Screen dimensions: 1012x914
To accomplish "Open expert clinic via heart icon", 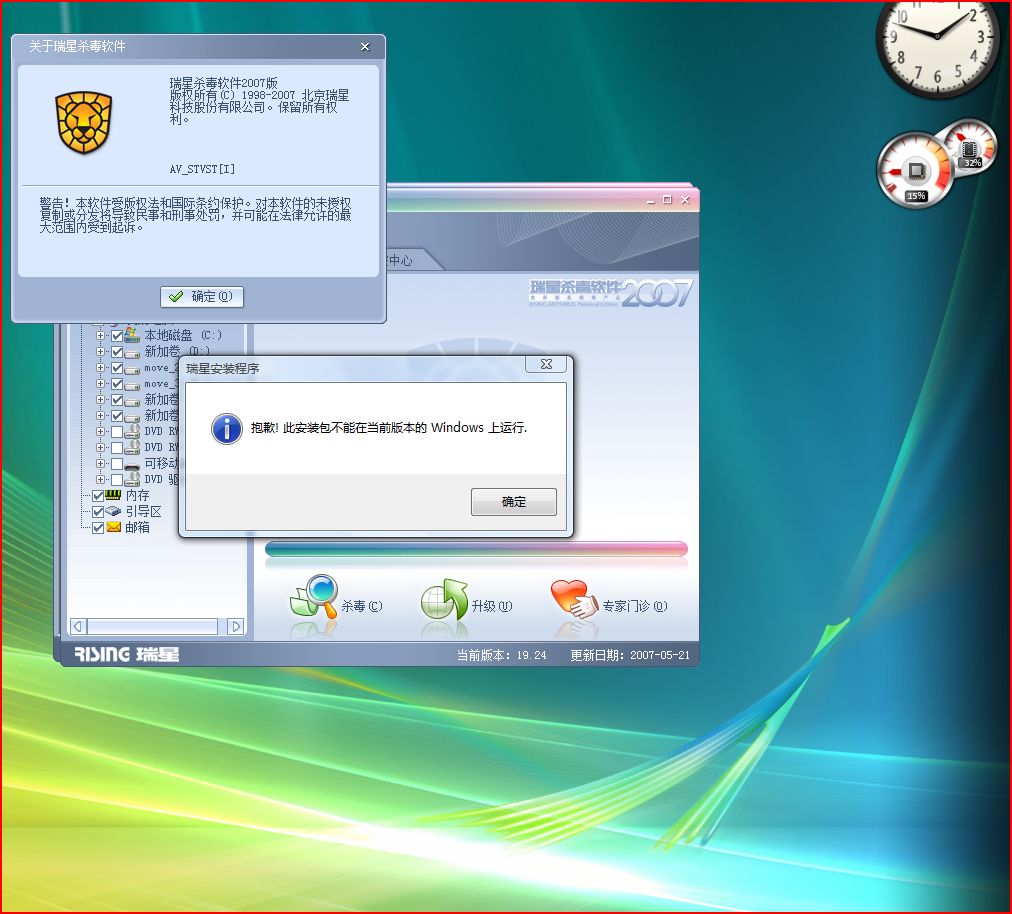I will coord(574,599).
